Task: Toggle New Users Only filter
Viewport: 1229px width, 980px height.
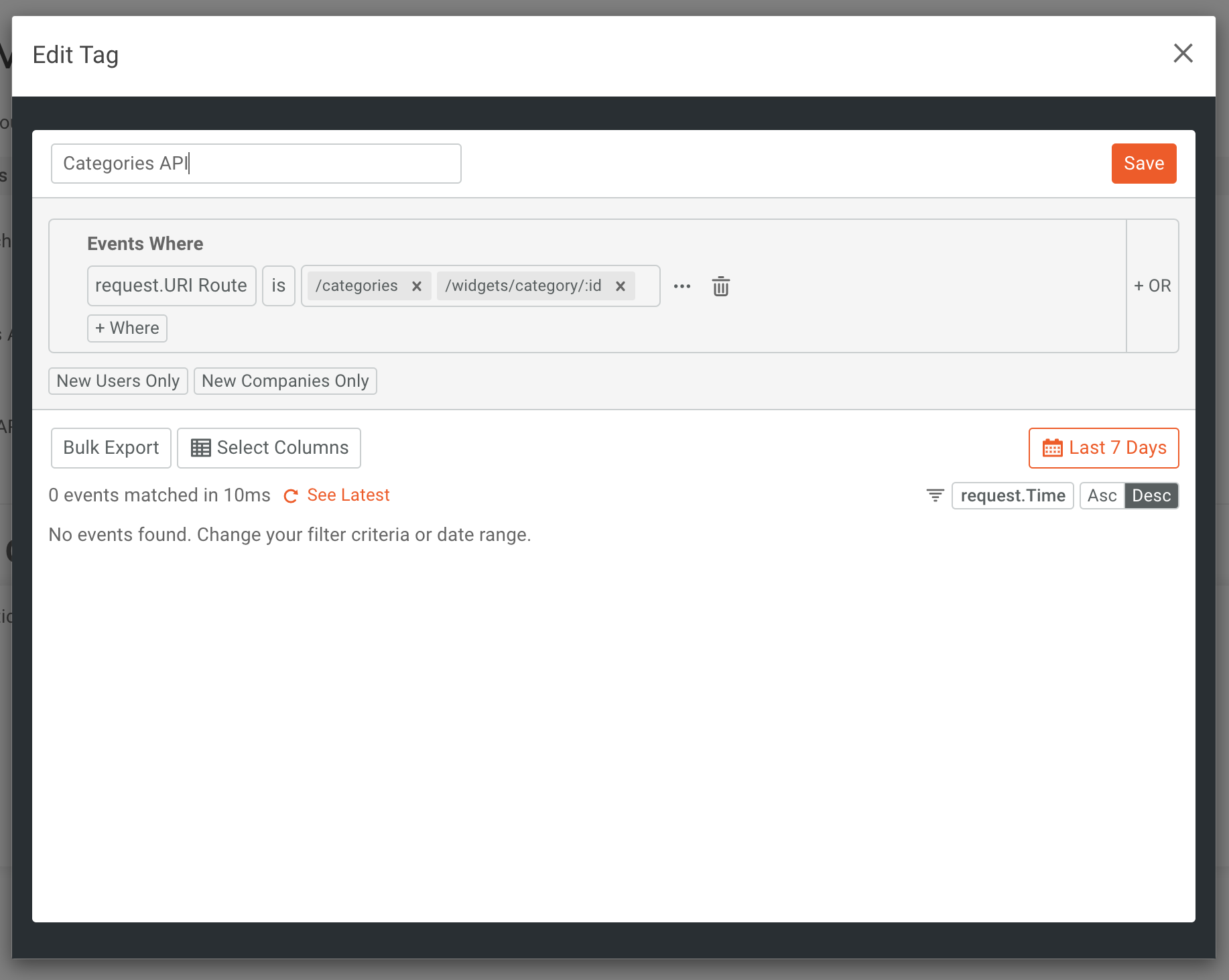Action: pyautogui.click(x=118, y=381)
